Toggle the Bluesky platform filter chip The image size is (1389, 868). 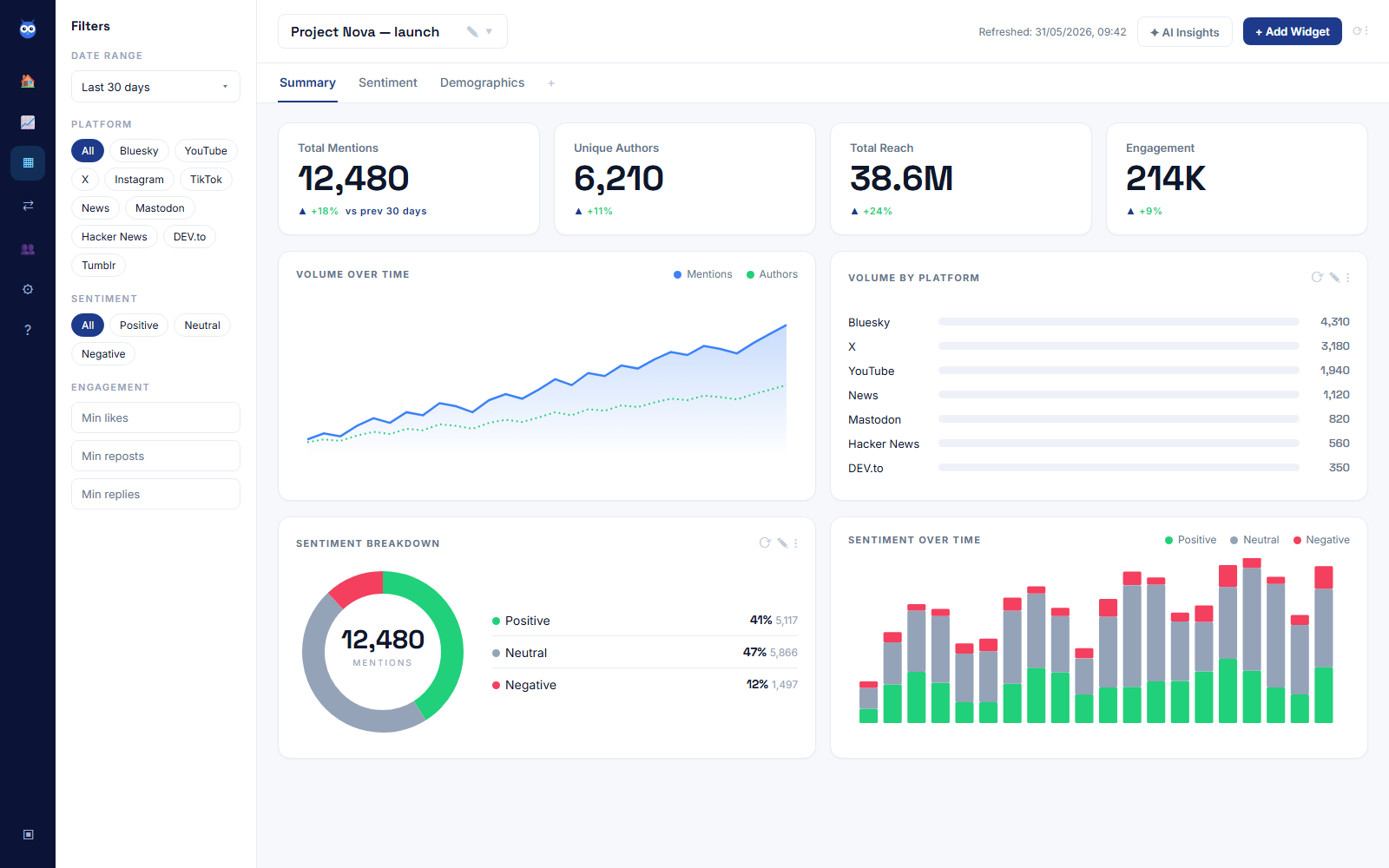[139, 151]
